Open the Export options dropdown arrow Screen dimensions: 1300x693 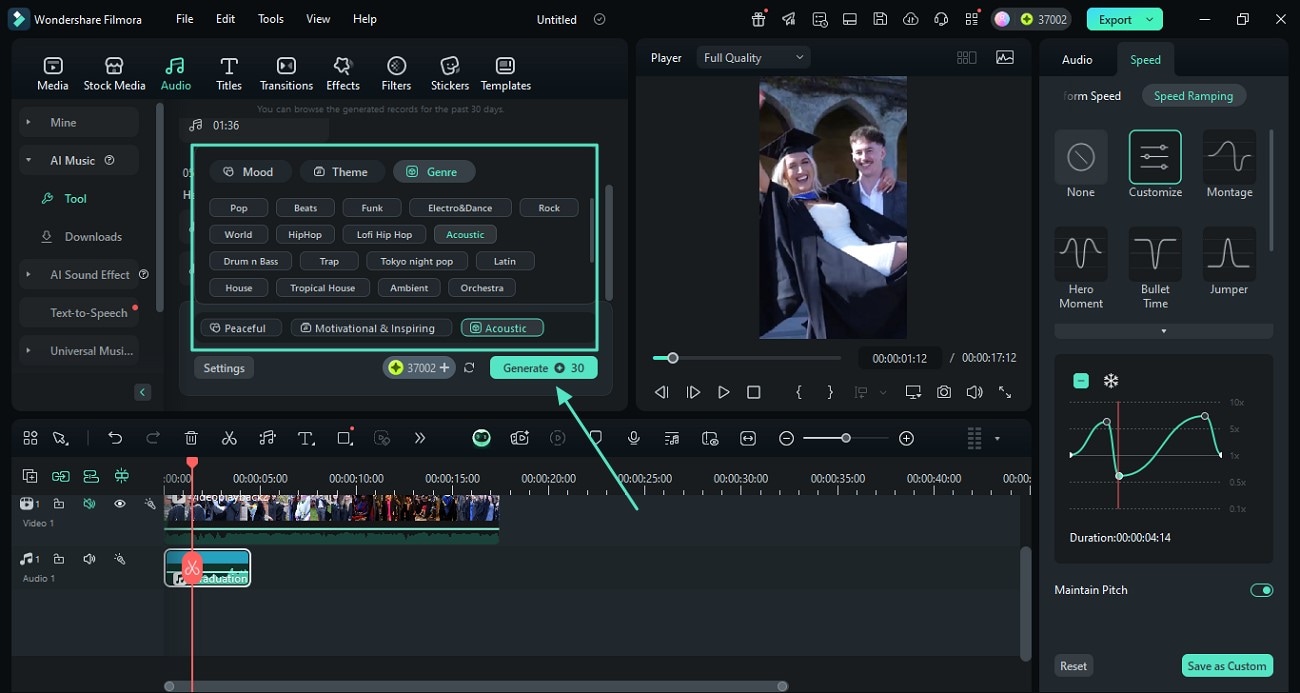1150,19
